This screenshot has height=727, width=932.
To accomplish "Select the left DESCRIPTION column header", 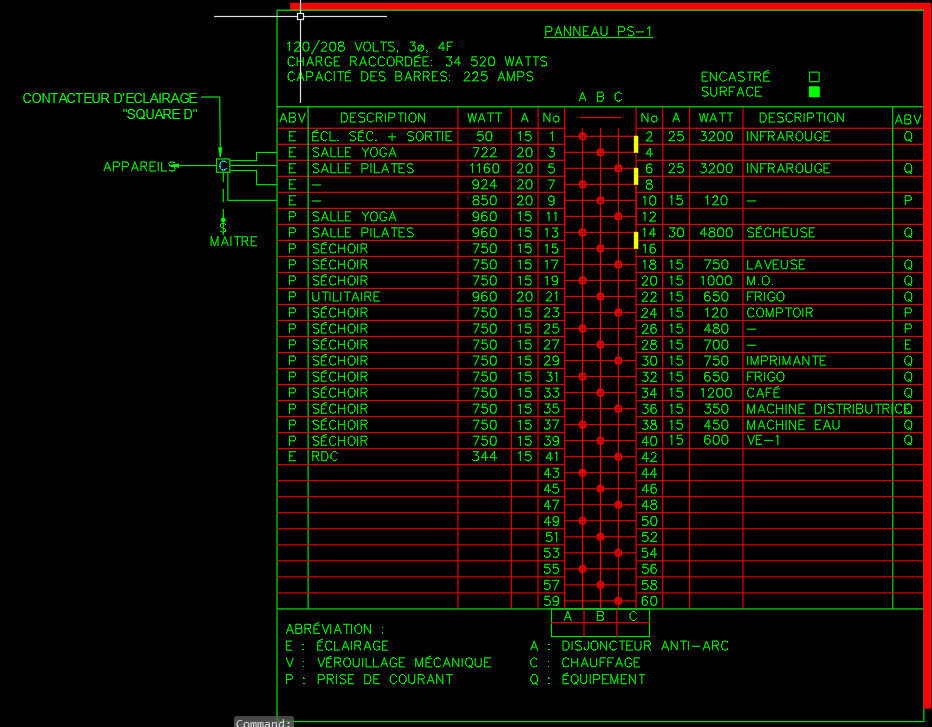I will pyautogui.click(x=383, y=118).
